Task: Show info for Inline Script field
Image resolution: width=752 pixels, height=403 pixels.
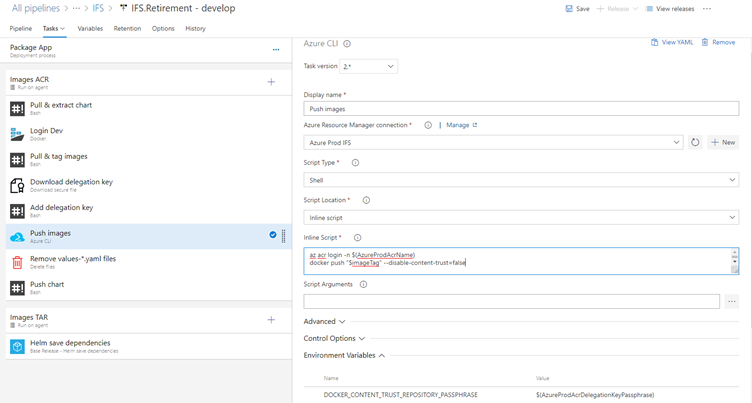Action: (357, 237)
